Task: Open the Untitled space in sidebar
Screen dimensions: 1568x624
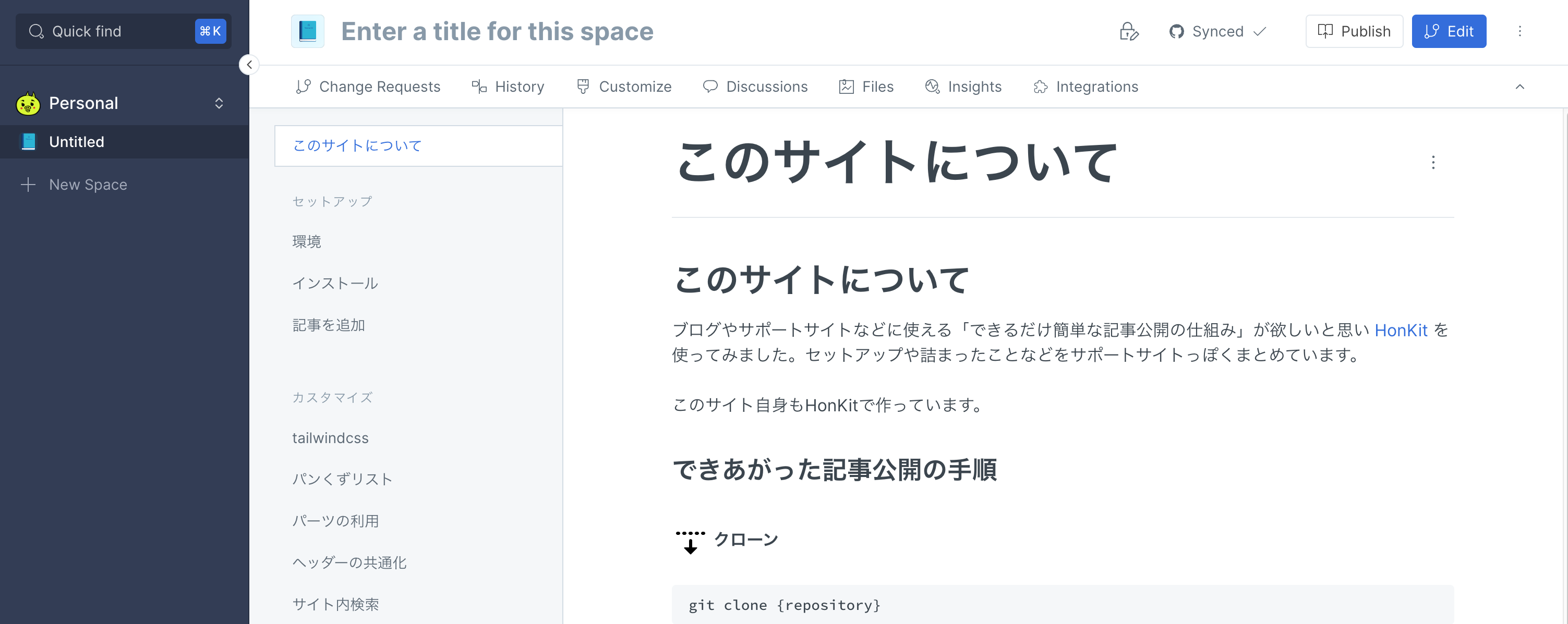Action: 124,142
